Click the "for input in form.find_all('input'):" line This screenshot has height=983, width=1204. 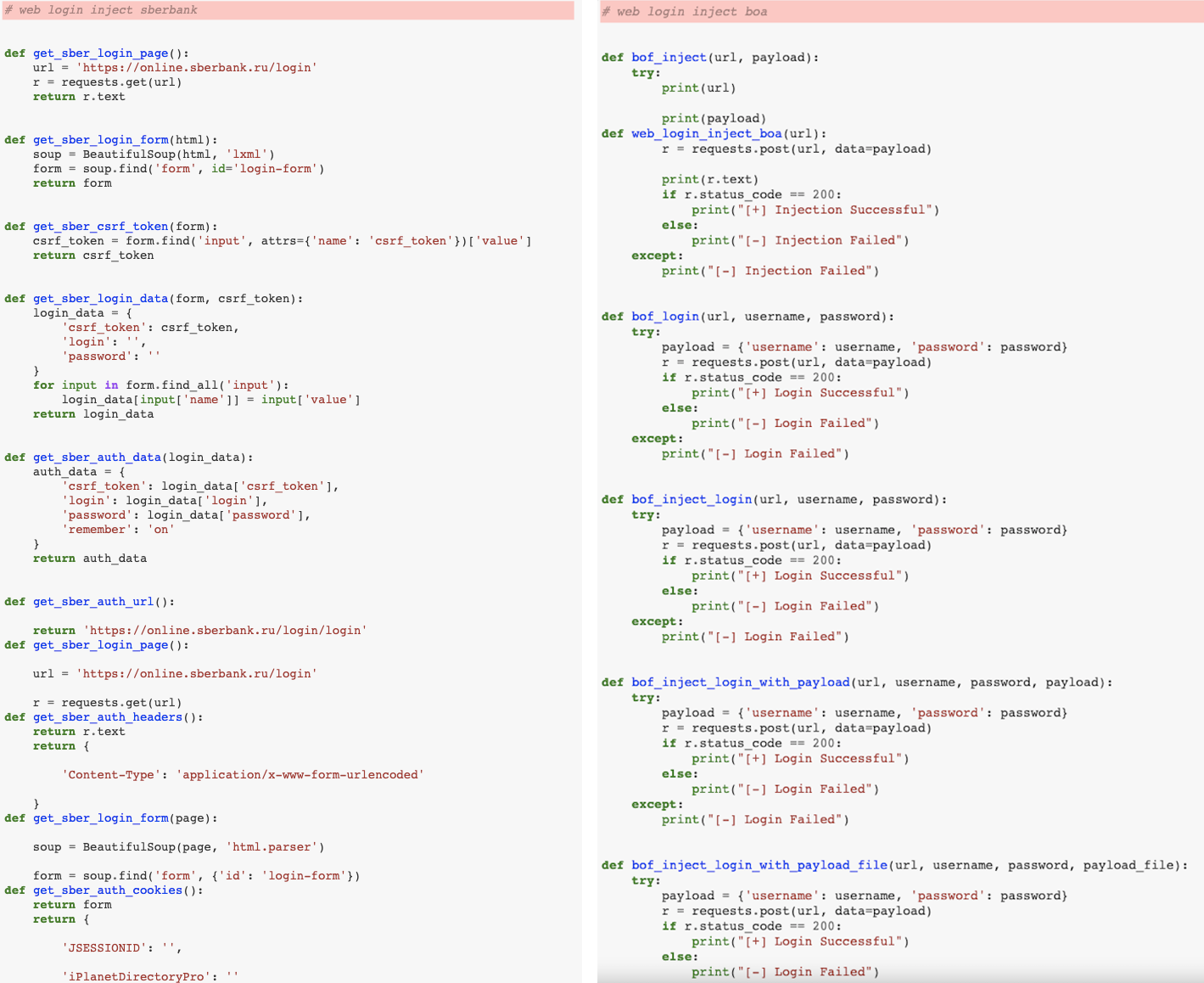(x=161, y=385)
